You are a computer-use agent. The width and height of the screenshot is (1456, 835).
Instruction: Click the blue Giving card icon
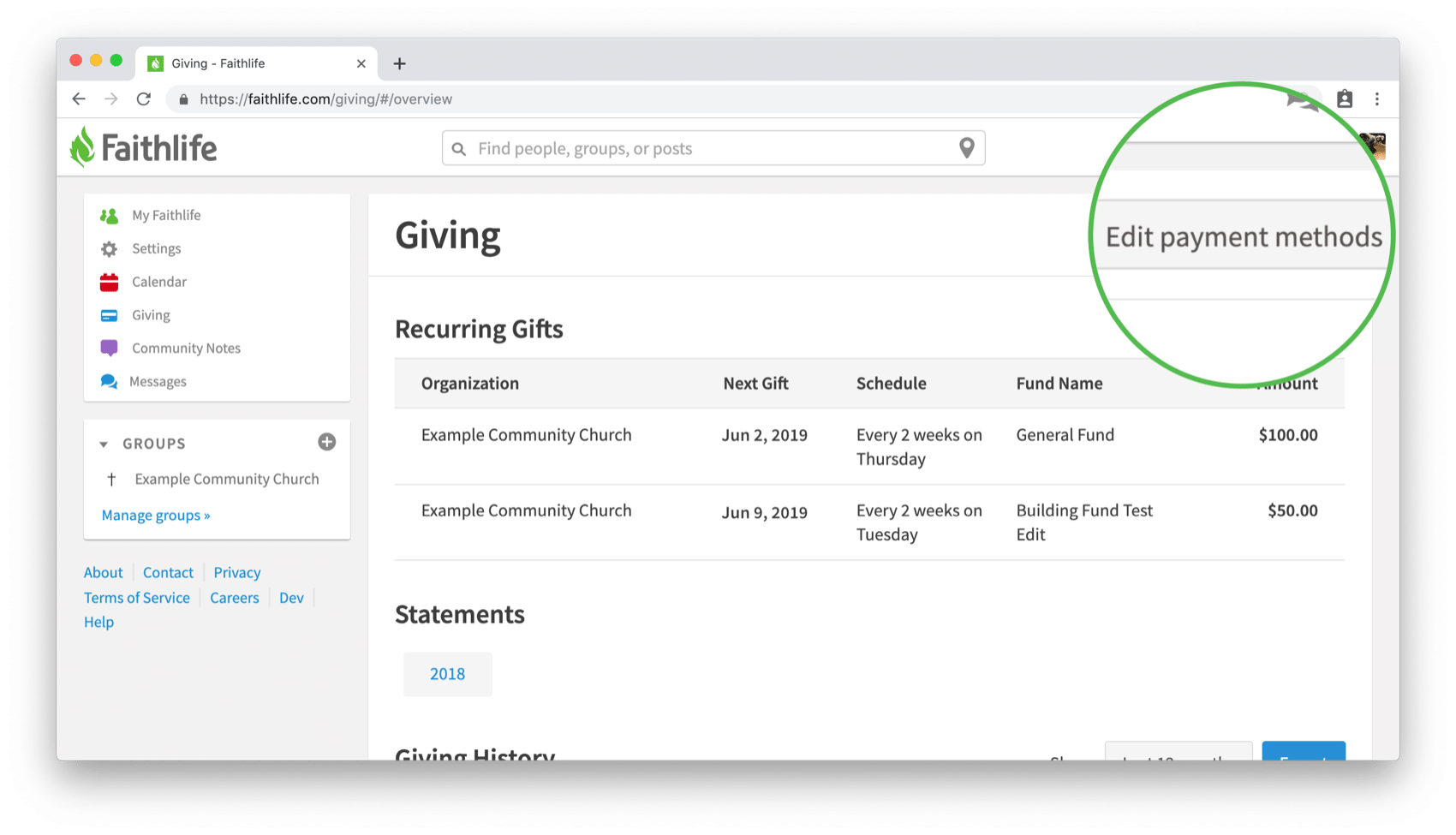[x=109, y=316]
